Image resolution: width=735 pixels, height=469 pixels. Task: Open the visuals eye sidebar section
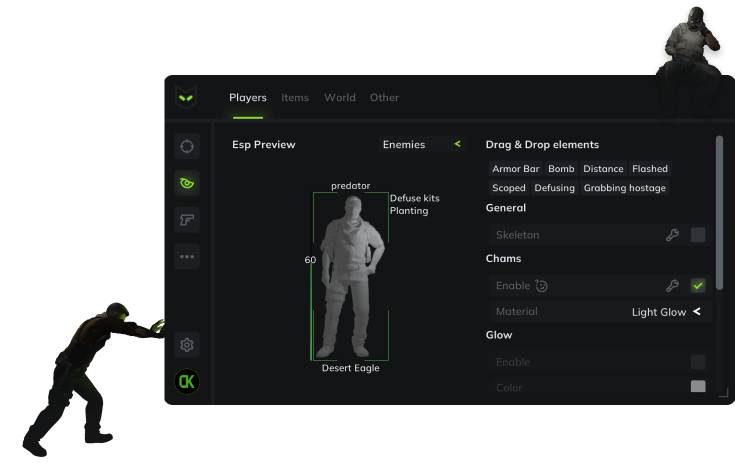[187, 183]
